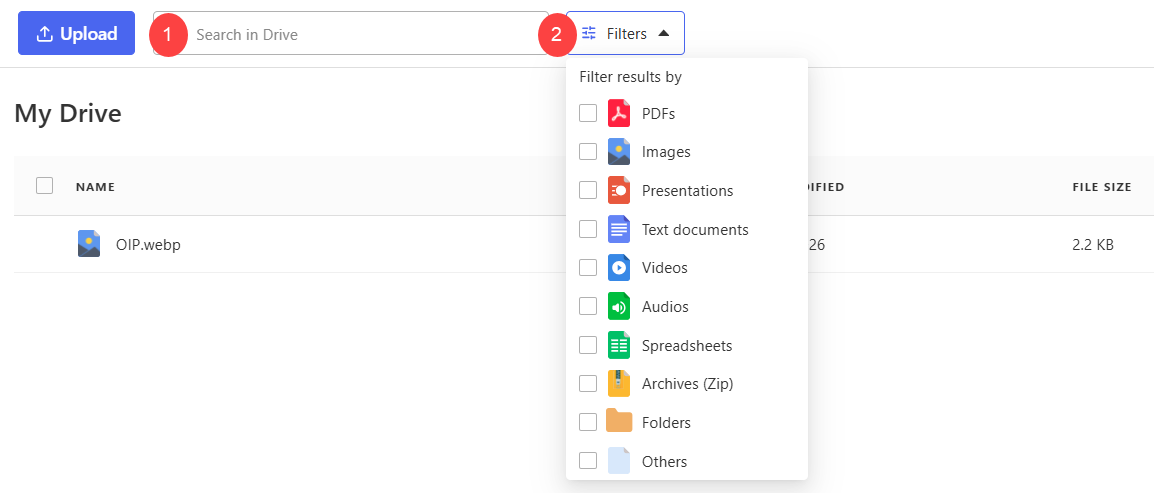Image resolution: width=1154 pixels, height=493 pixels.
Task: Check the Archives (Zip) filter checkbox
Action: tap(587, 383)
